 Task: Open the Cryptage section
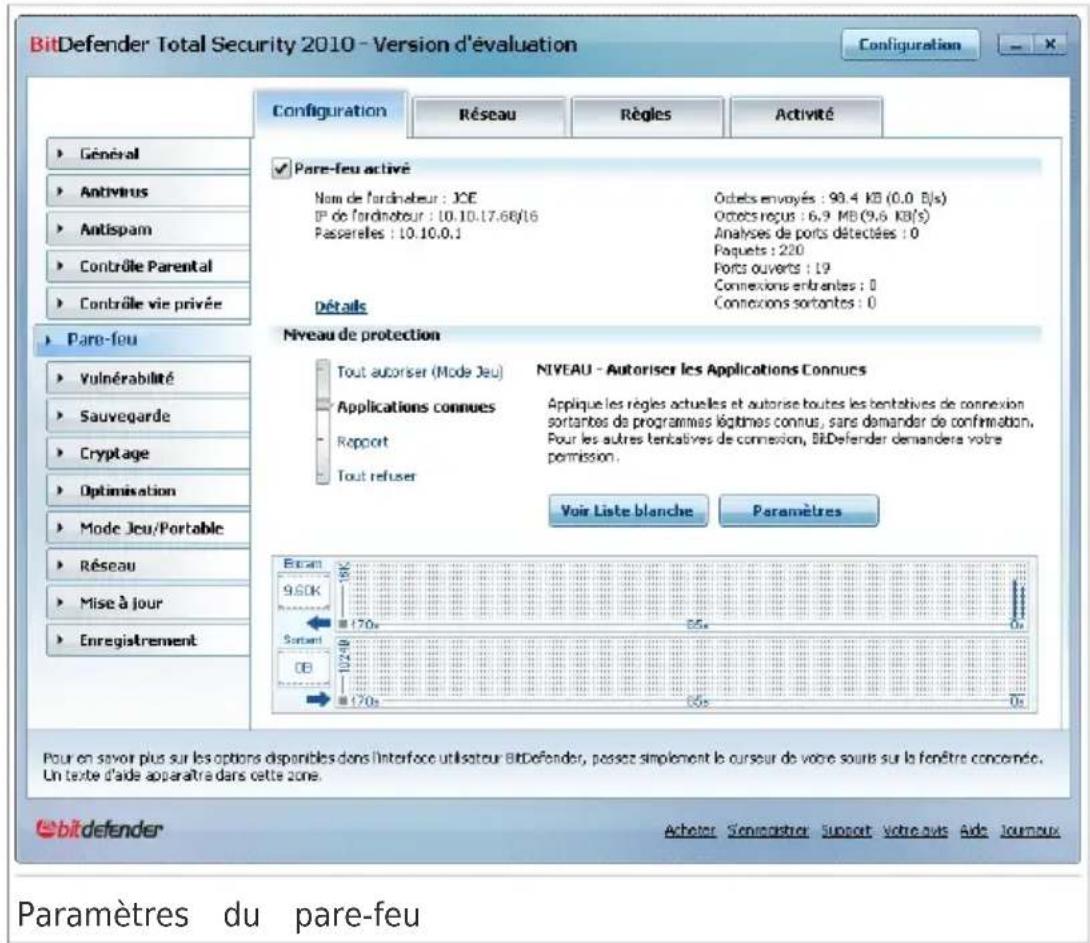[x=148, y=453]
